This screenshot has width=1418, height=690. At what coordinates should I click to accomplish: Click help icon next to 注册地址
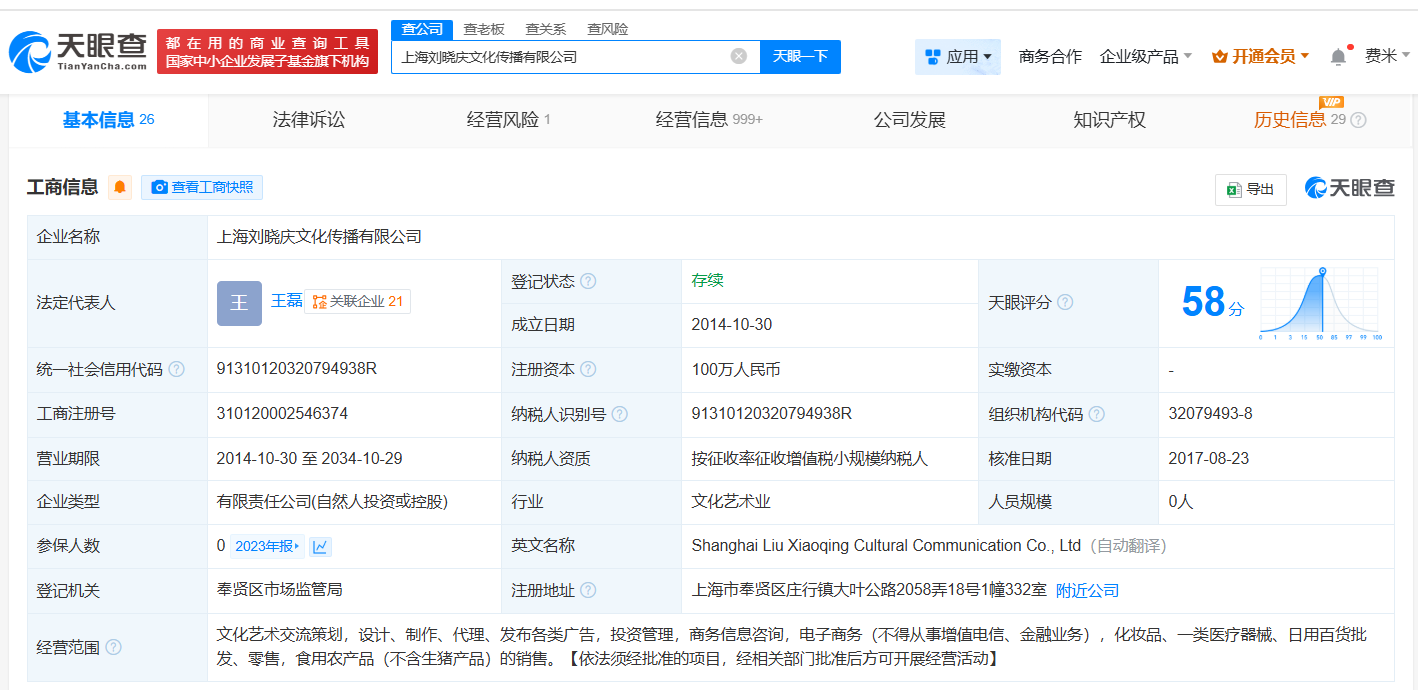588,590
